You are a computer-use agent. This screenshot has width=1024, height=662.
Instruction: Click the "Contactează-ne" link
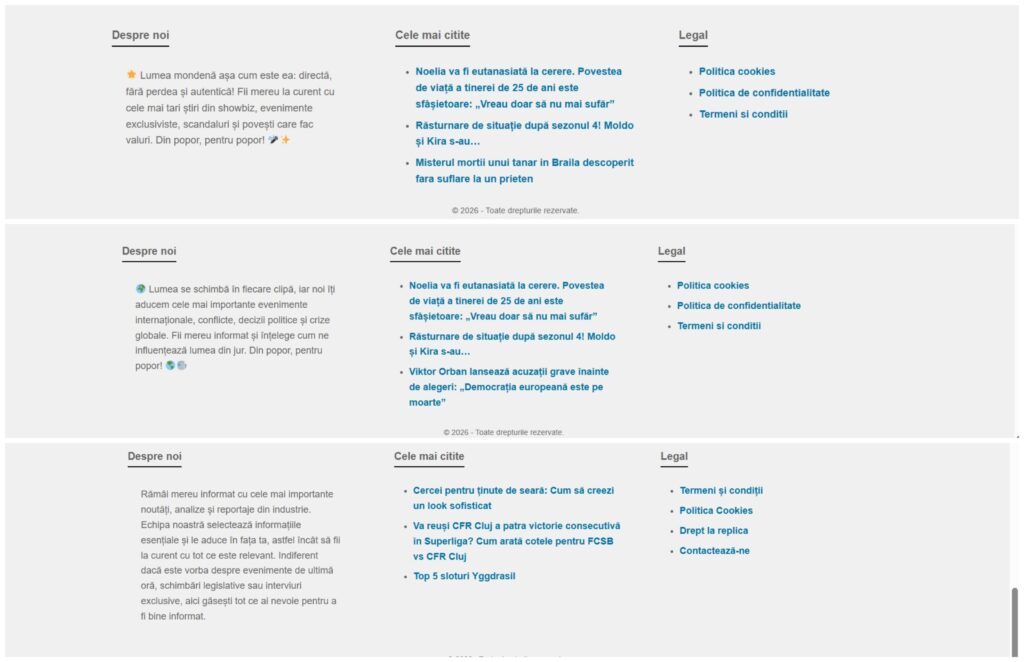tap(714, 551)
